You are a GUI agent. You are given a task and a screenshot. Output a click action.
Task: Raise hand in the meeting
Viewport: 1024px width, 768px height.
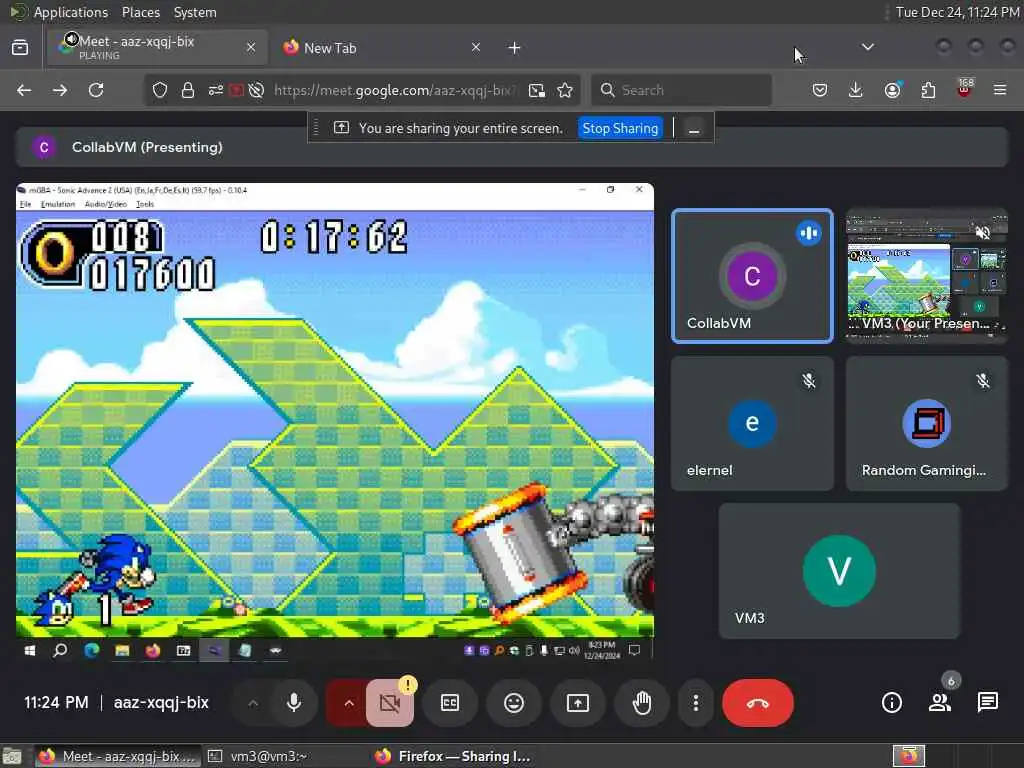[x=642, y=703]
